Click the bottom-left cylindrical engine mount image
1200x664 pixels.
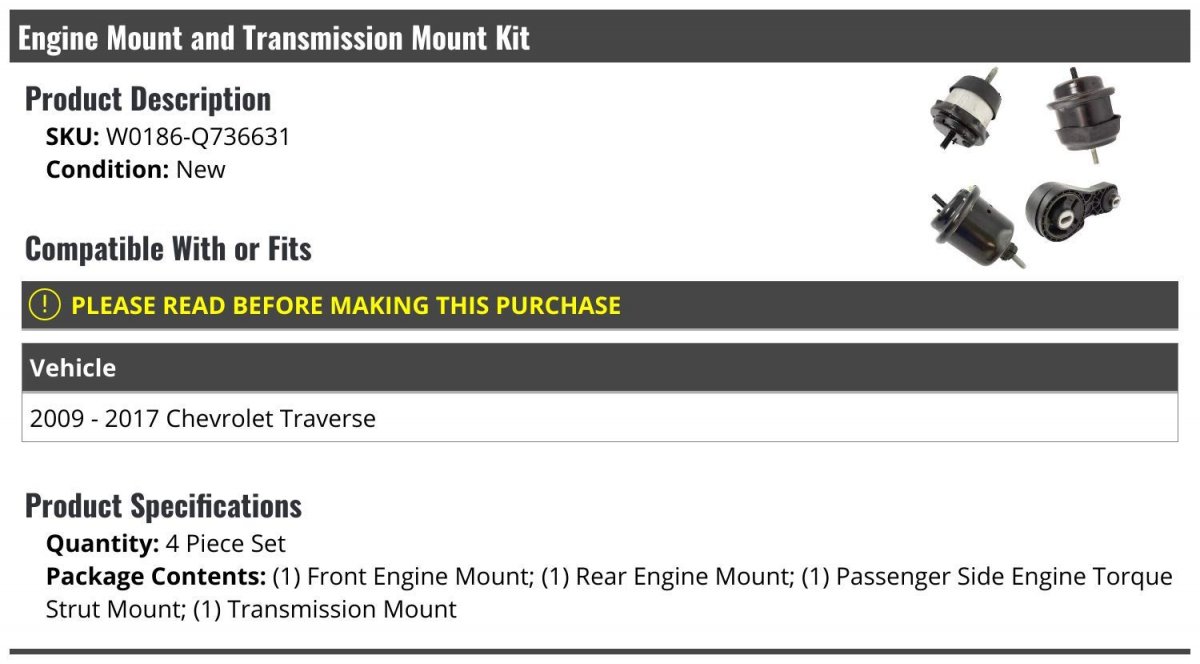coord(973,225)
